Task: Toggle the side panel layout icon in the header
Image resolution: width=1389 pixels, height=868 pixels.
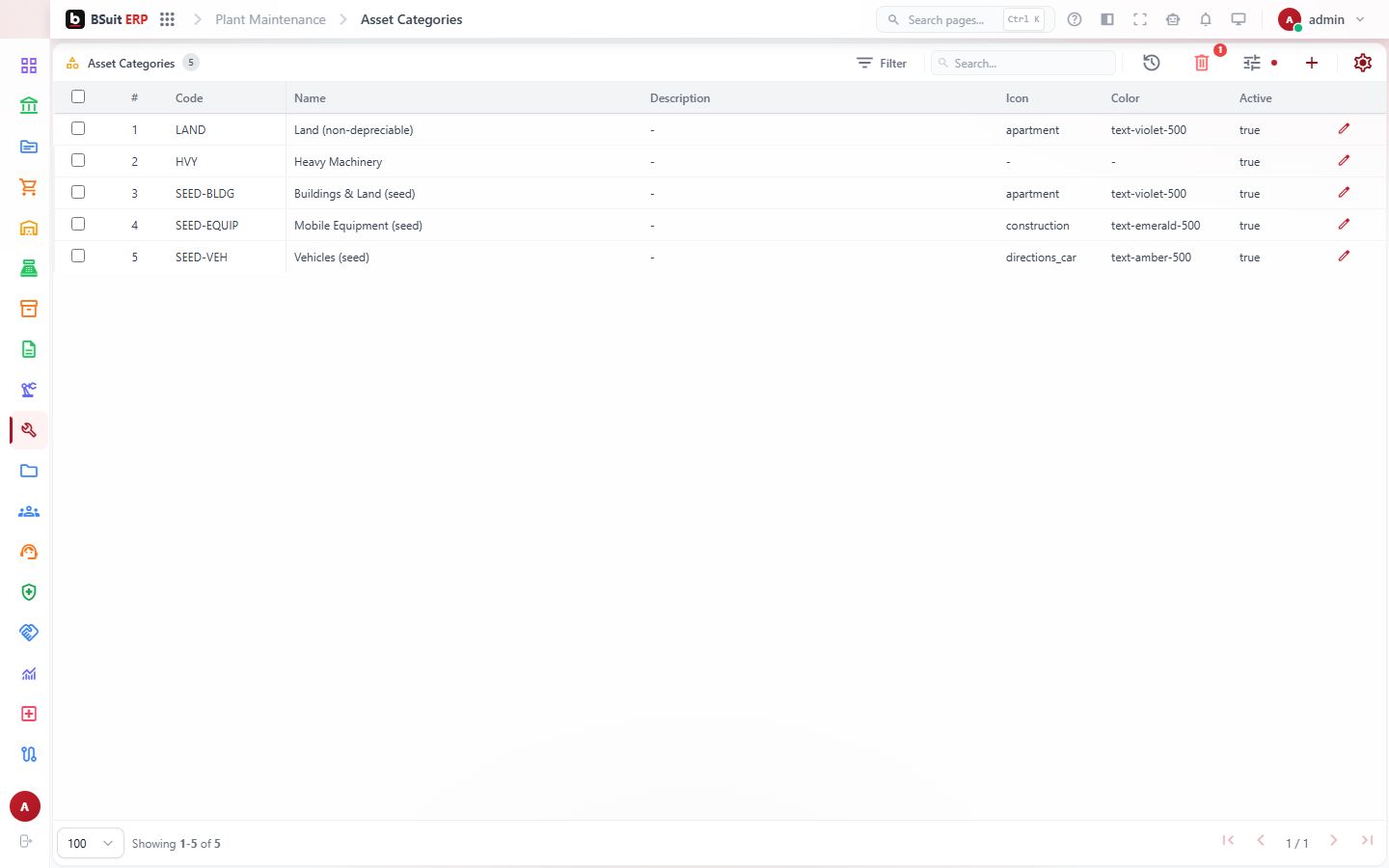Action: pos(1107,19)
